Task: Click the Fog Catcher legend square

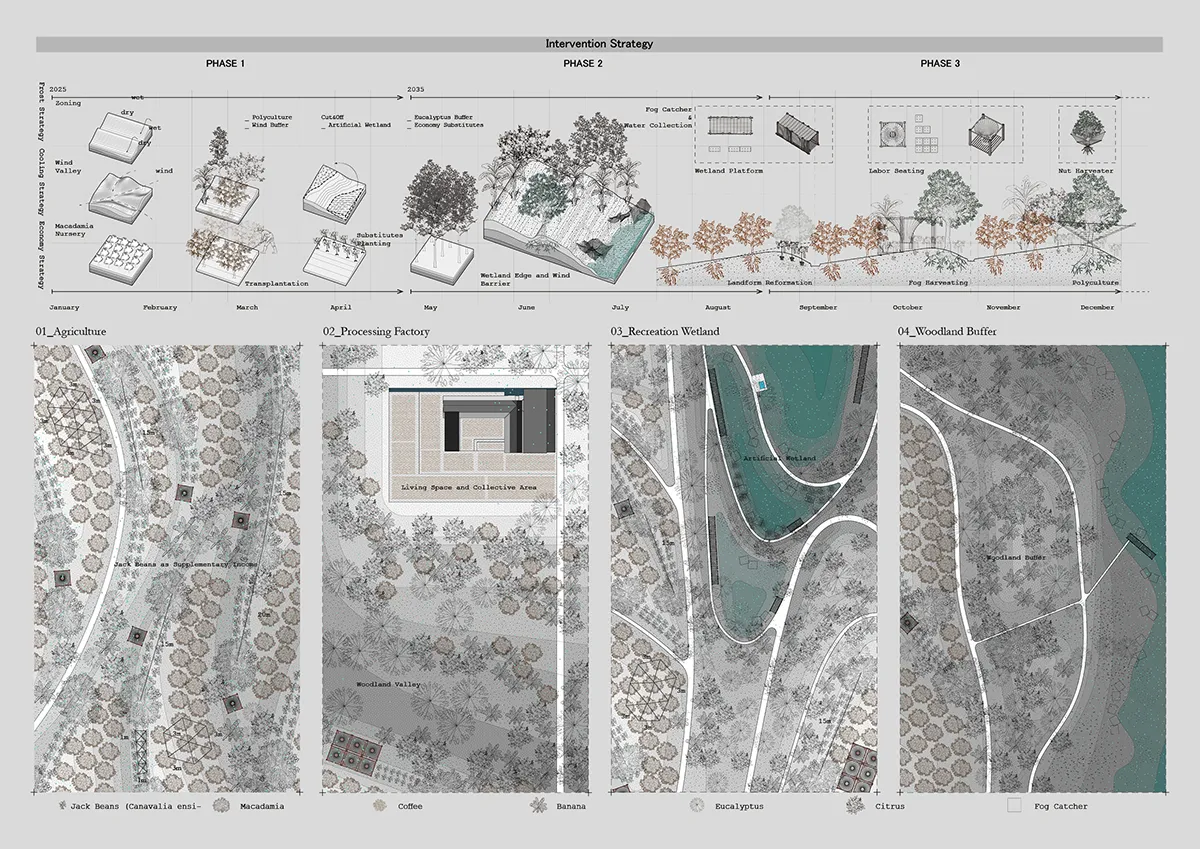Action: 1014,805
